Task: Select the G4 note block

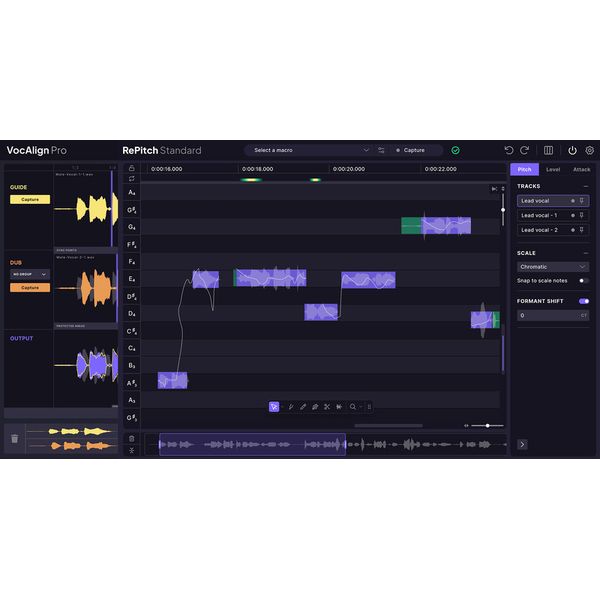Action: point(436,225)
